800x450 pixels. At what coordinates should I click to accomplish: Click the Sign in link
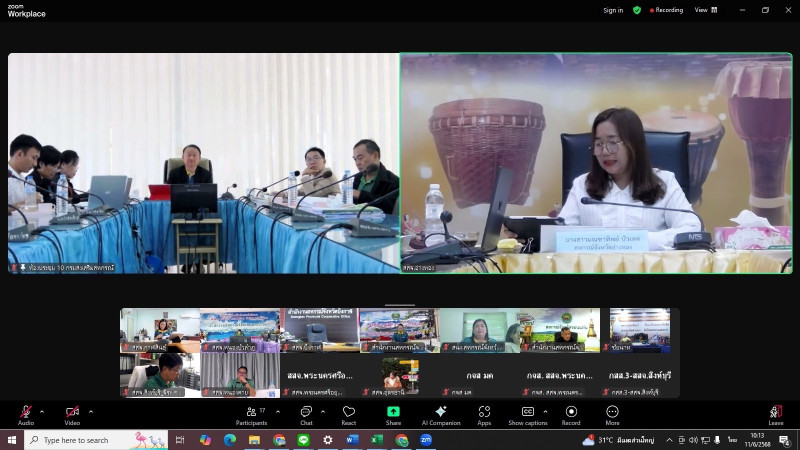613,10
